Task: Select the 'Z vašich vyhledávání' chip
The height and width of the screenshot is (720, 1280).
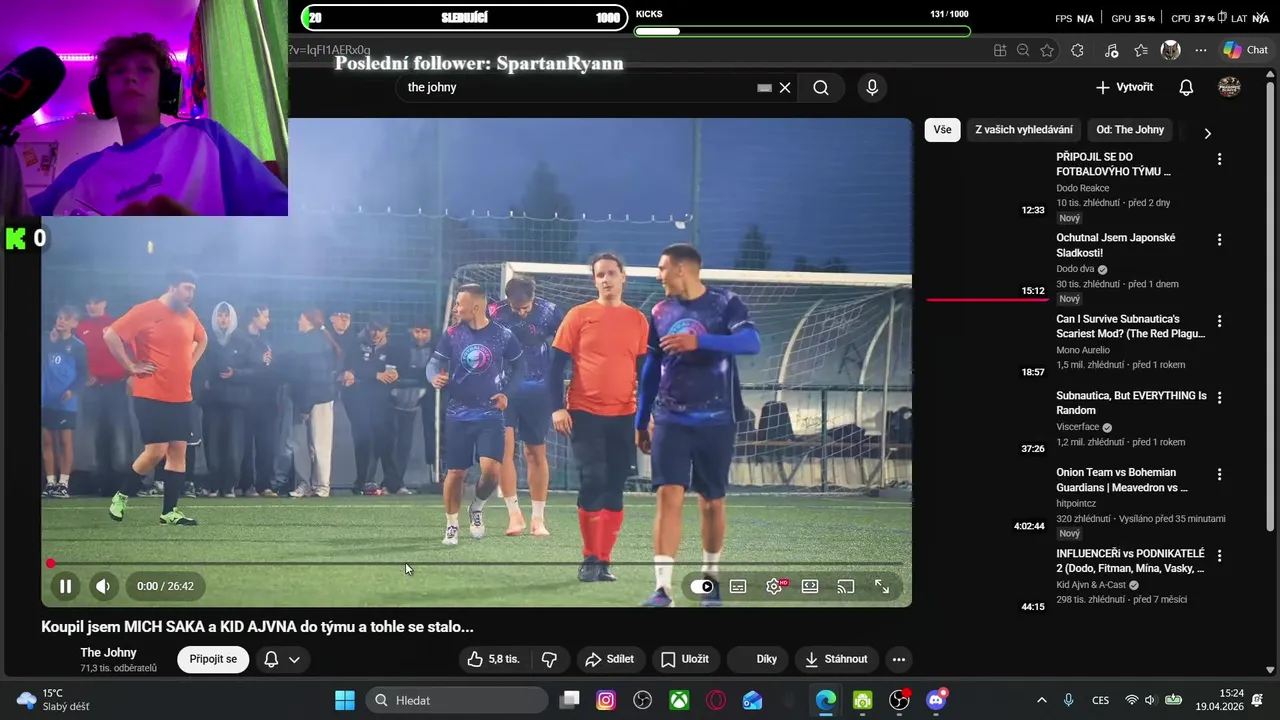Action: pyautogui.click(x=1024, y=130)
